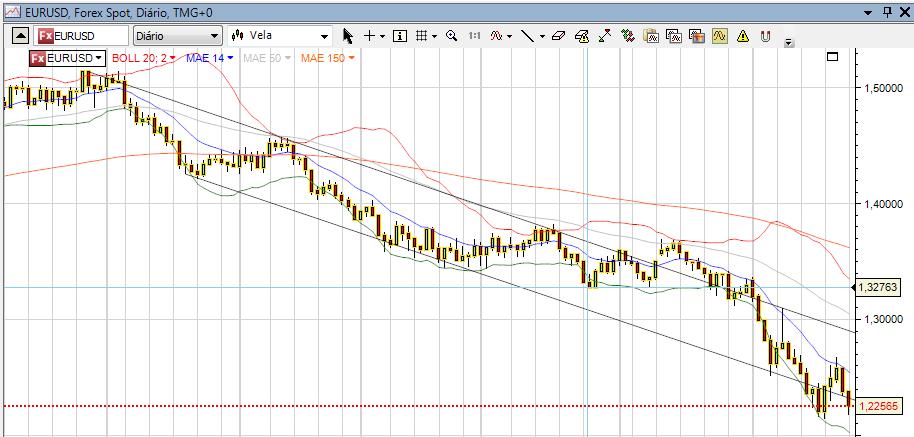
Task: Click the 1,40000 axis label
Action: point(883,203)
